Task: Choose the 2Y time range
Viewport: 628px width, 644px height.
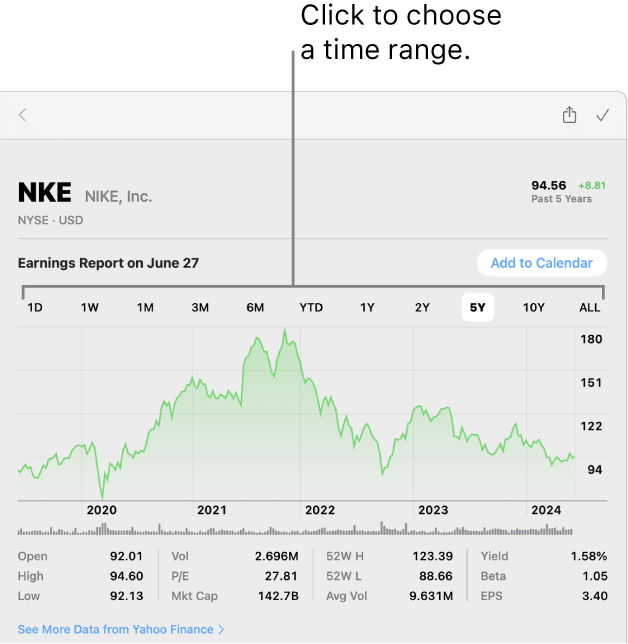Action: (422, 307)
